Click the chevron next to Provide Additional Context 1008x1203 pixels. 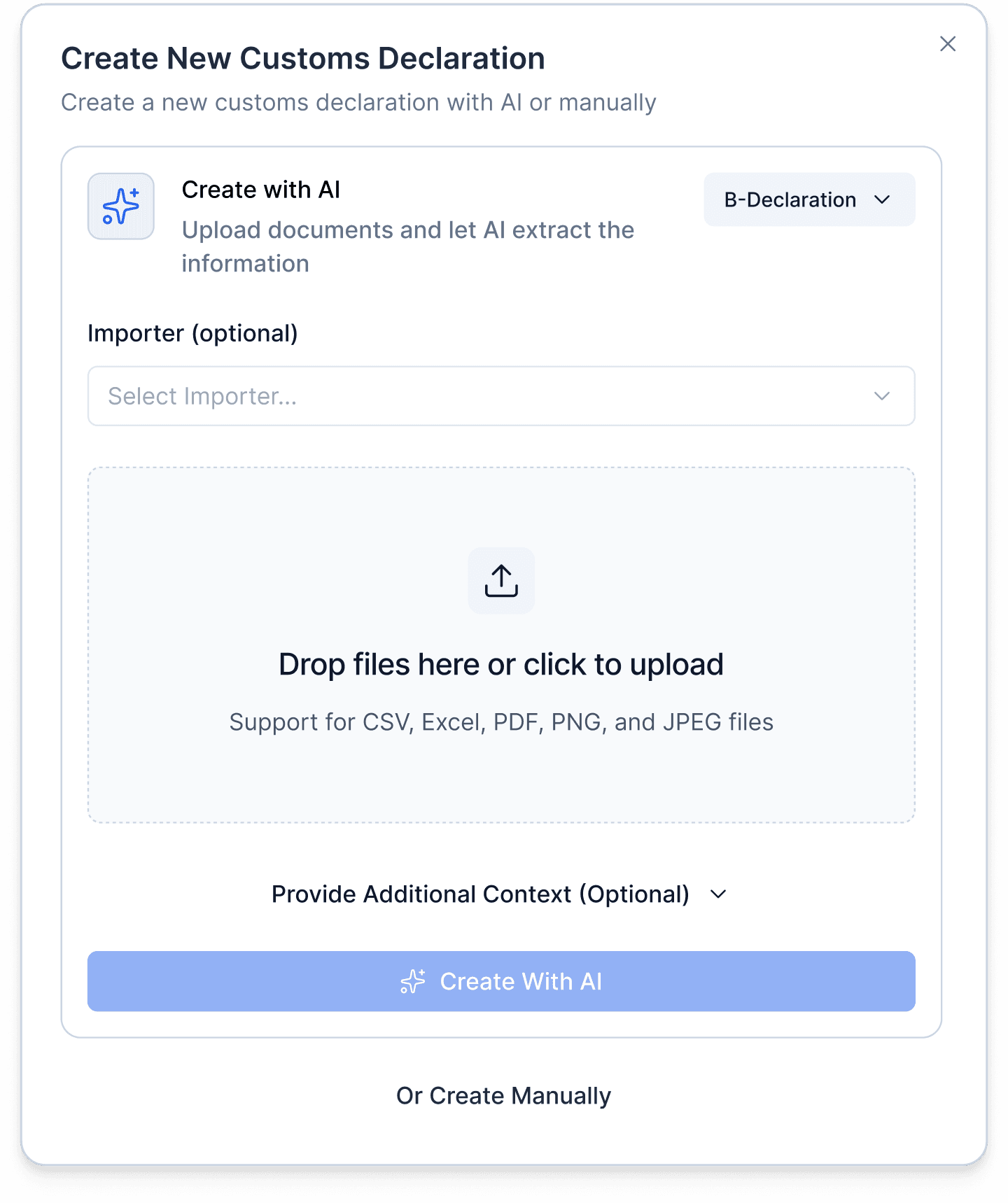718,894
